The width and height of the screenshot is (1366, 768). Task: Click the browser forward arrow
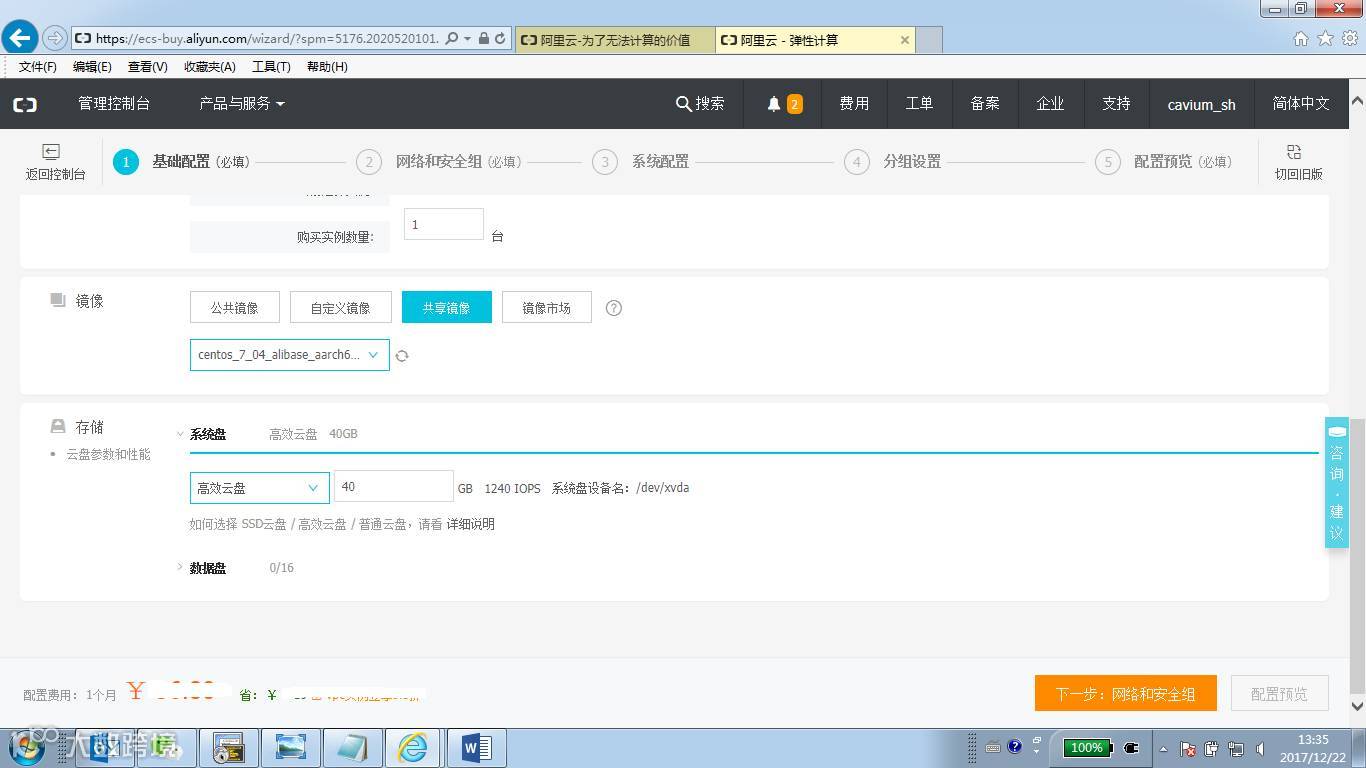pyautogui.click(x=55, y=38)
